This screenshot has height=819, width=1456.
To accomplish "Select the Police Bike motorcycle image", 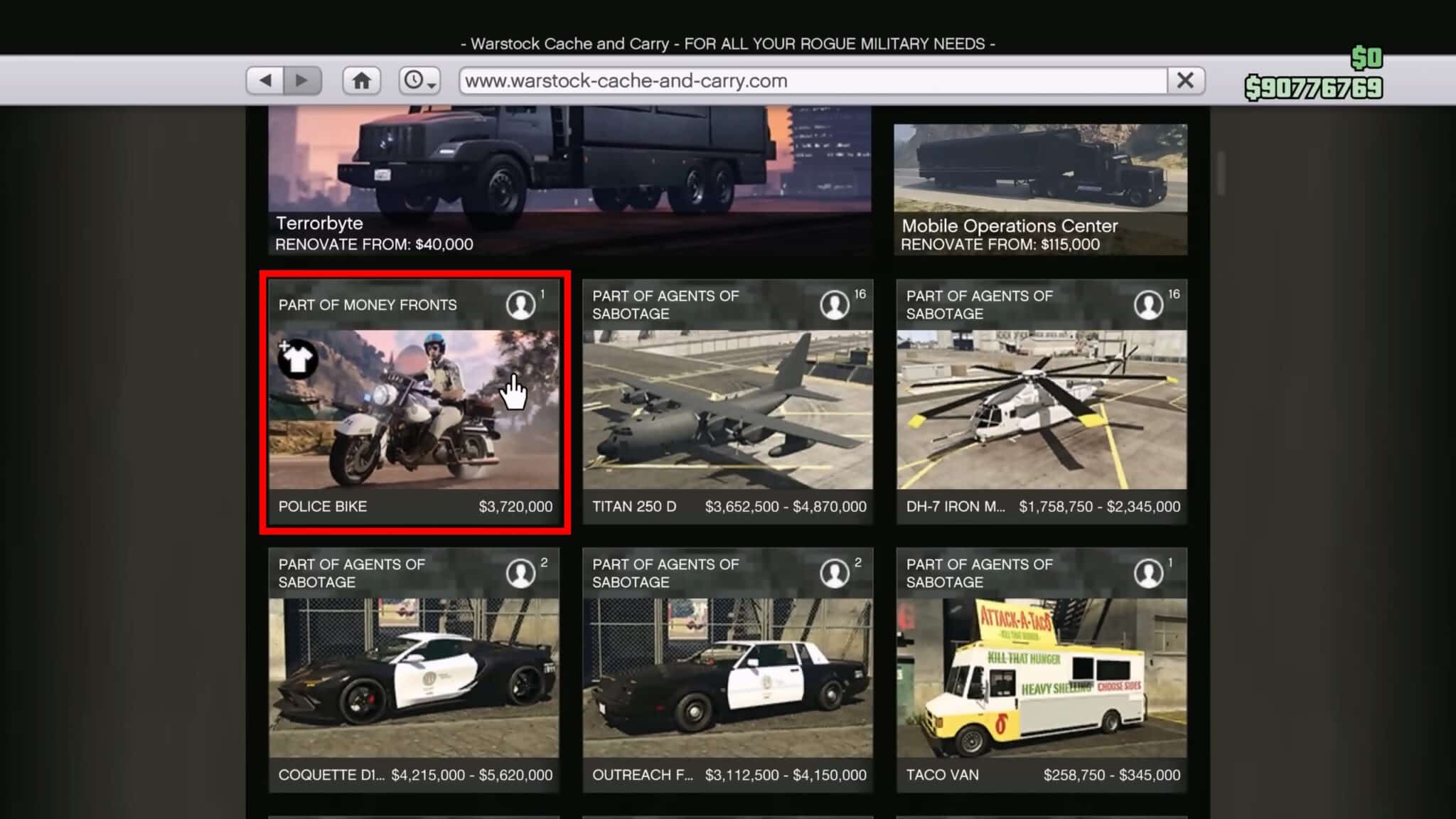I will tap(414, 409).
